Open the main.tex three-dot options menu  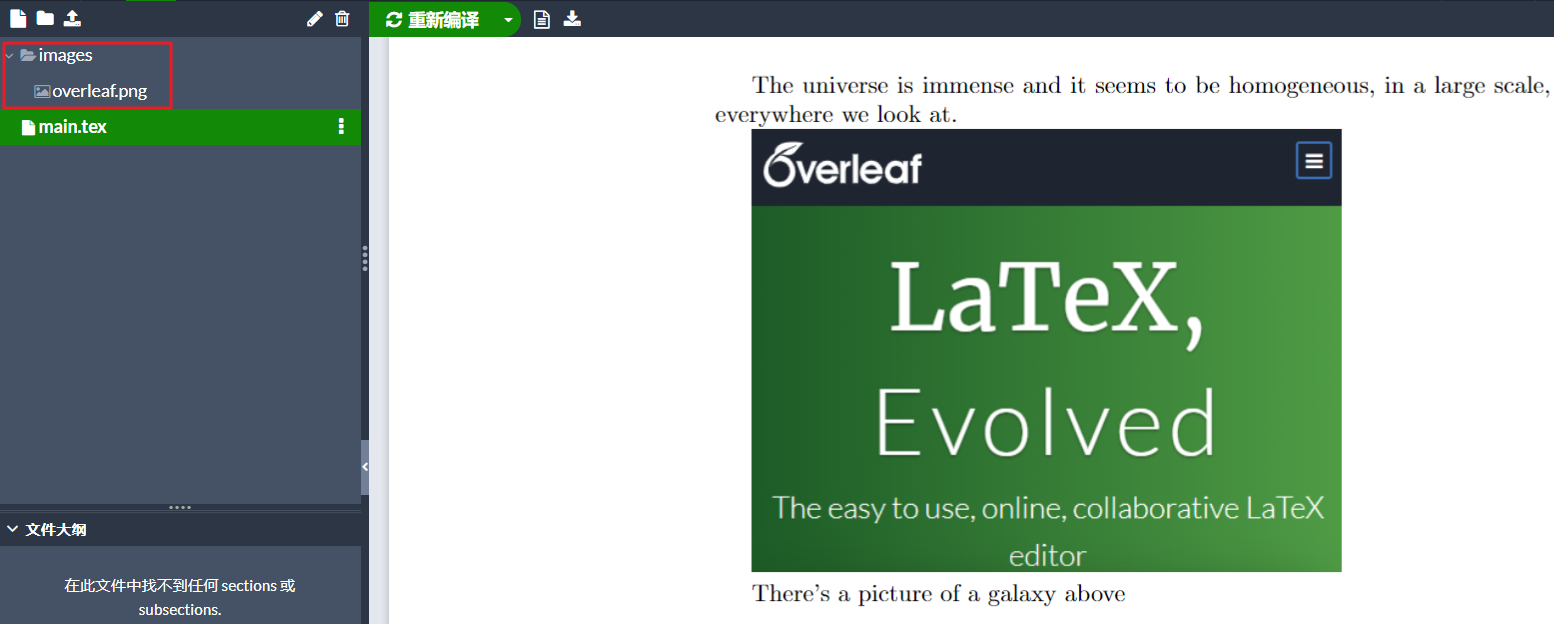click(341, 126)
